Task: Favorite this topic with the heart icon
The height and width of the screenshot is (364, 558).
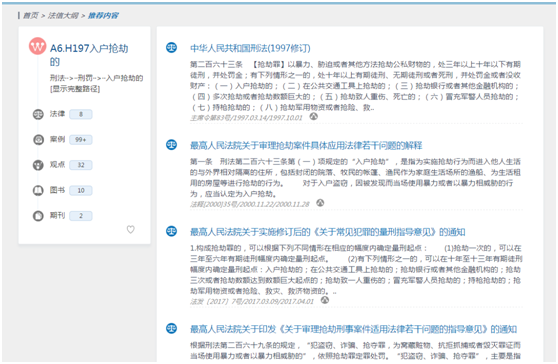Action: click(131, 230)
